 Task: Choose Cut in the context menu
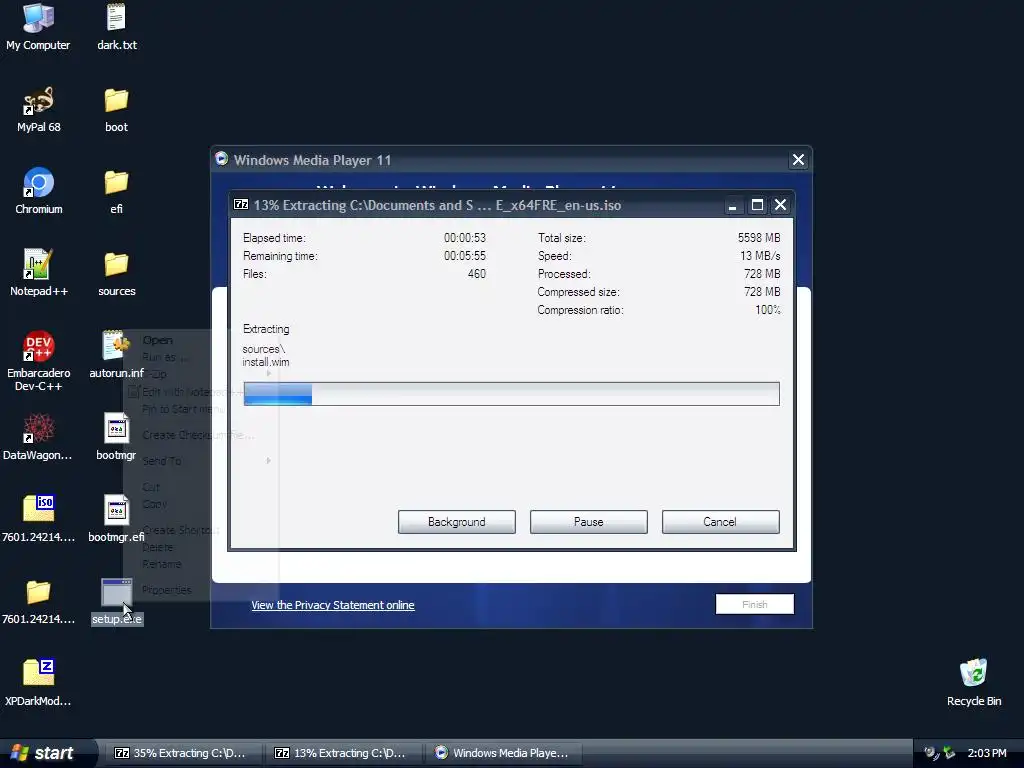(201, 487)
